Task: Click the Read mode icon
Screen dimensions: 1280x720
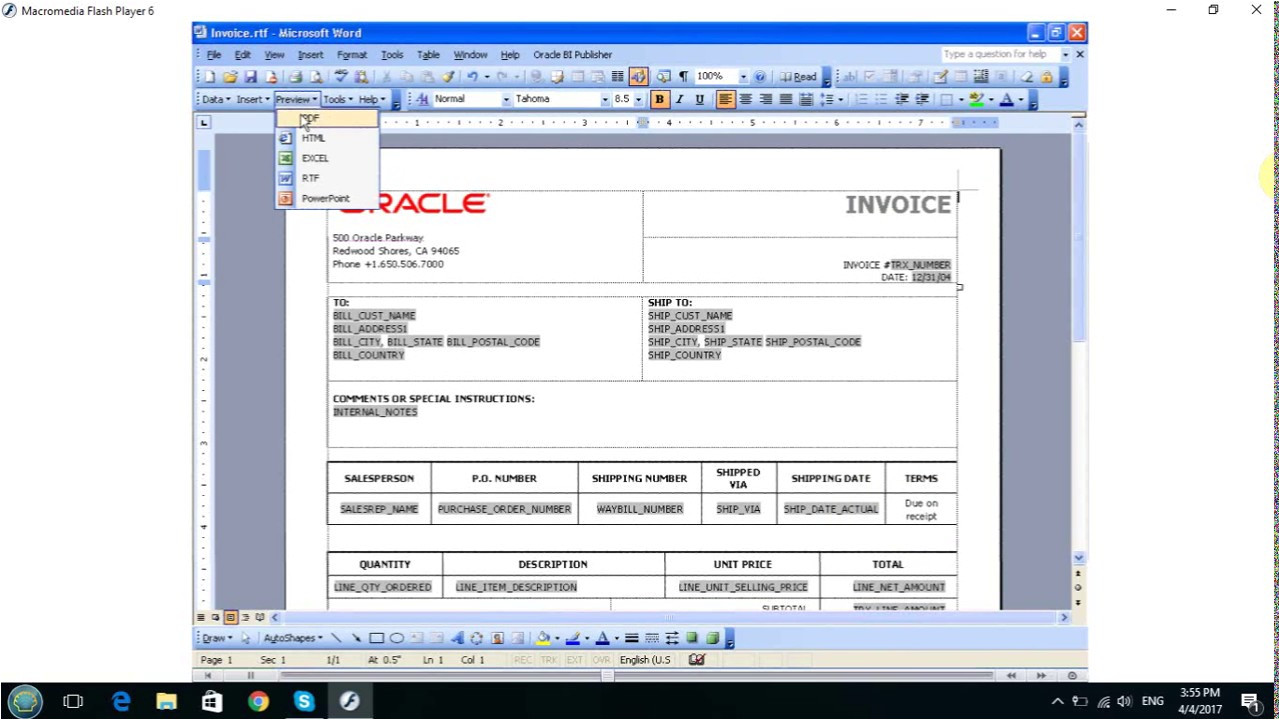Action: pos(799,77)
